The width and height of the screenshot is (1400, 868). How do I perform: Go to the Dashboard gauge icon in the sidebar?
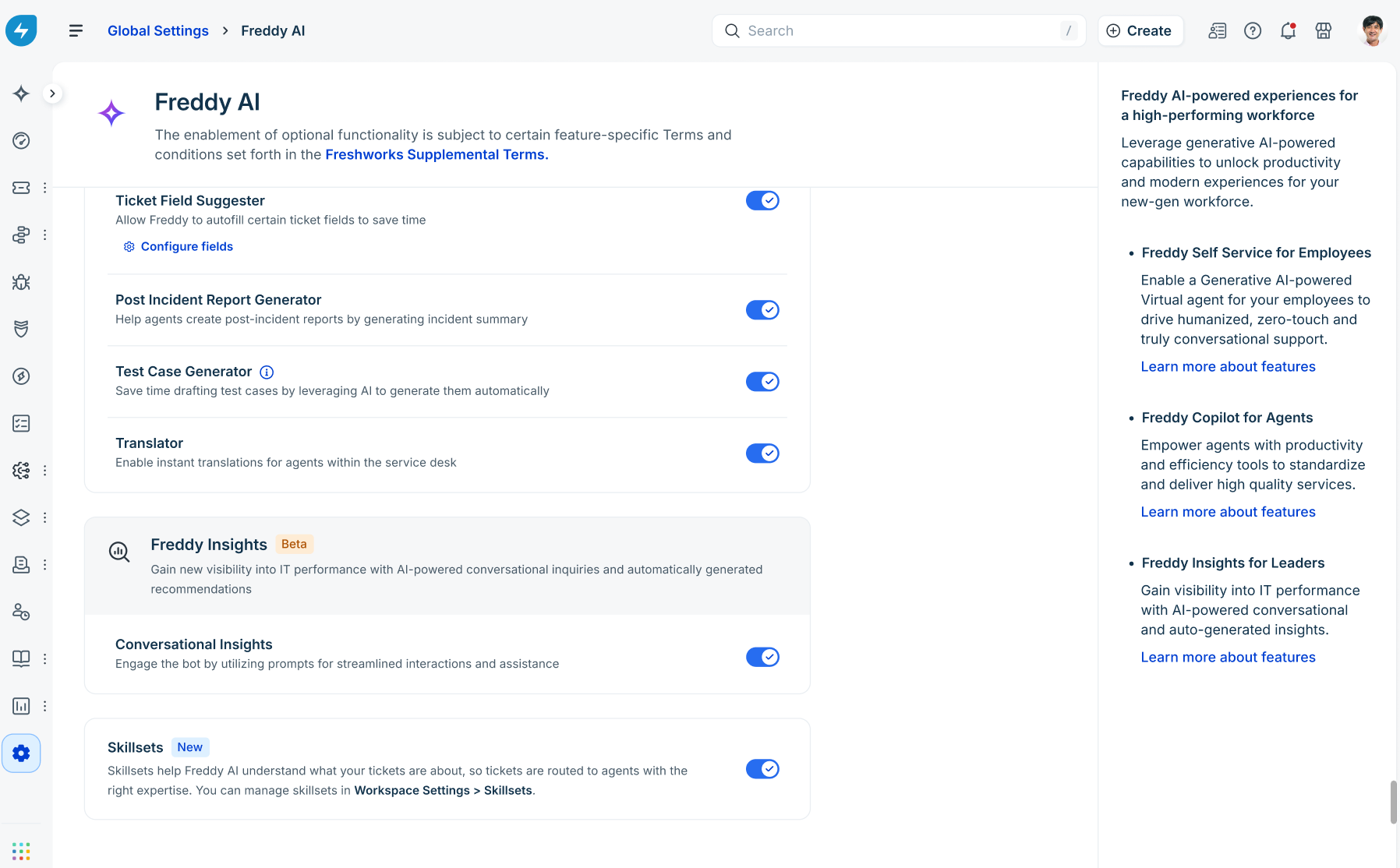[21, 140]
